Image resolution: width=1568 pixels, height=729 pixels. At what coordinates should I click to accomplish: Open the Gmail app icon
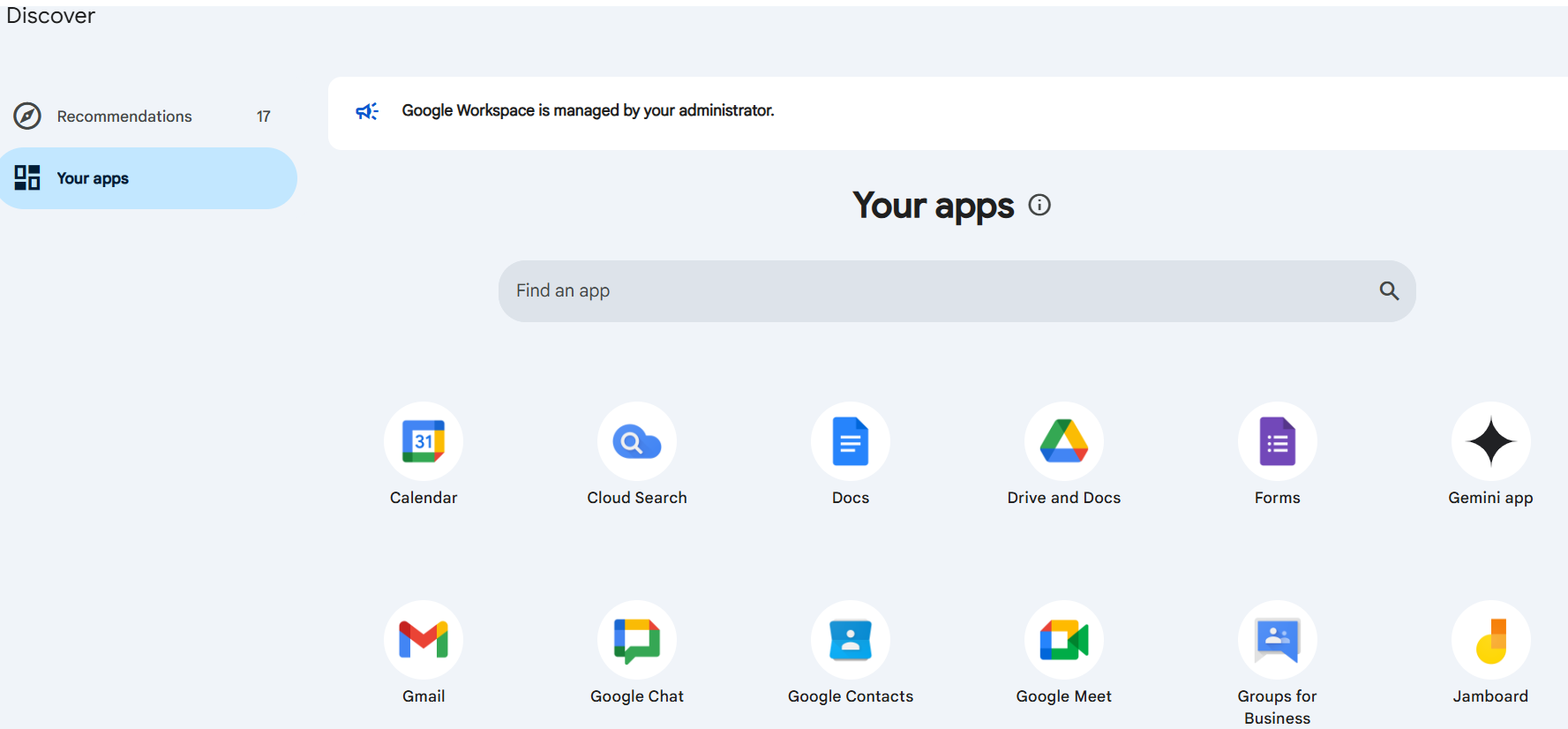click(x=424, y=640)
